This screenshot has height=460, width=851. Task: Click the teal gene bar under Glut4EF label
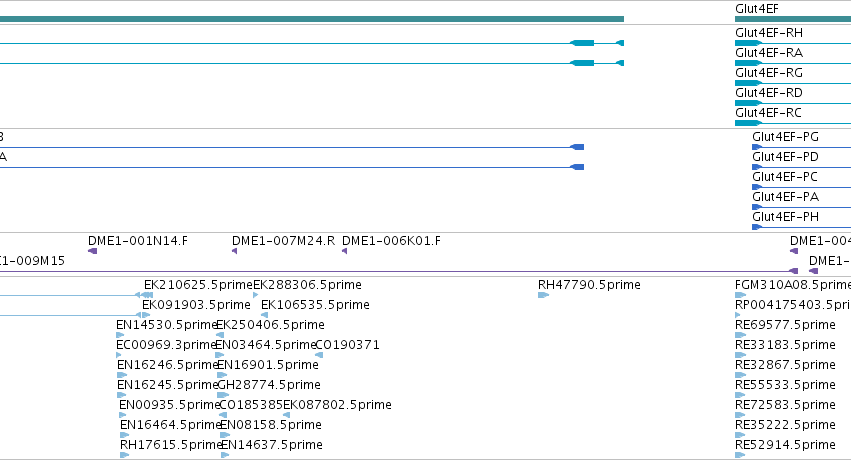coord(793,19)
